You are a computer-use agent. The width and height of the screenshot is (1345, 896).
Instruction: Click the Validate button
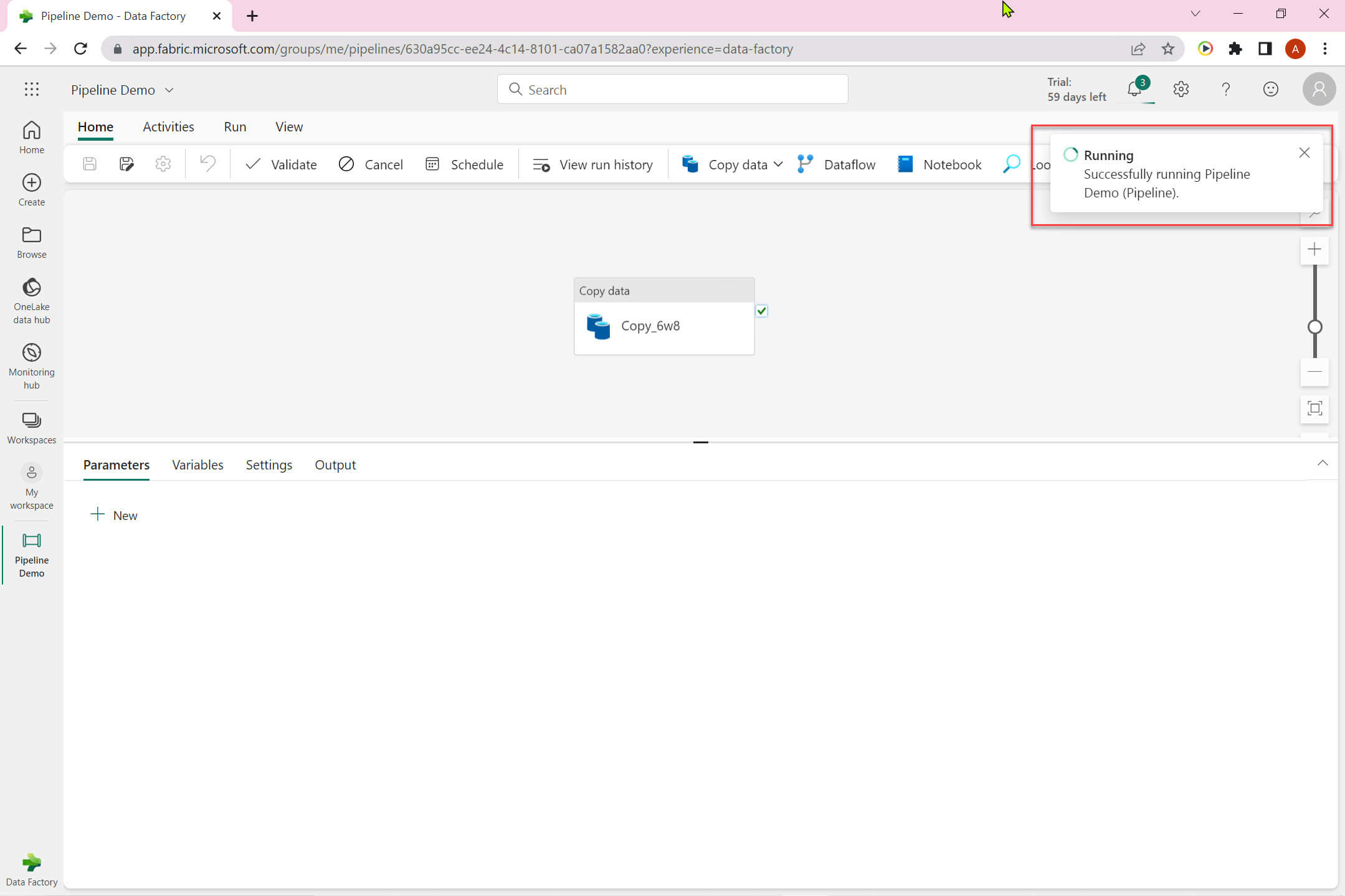281,164
